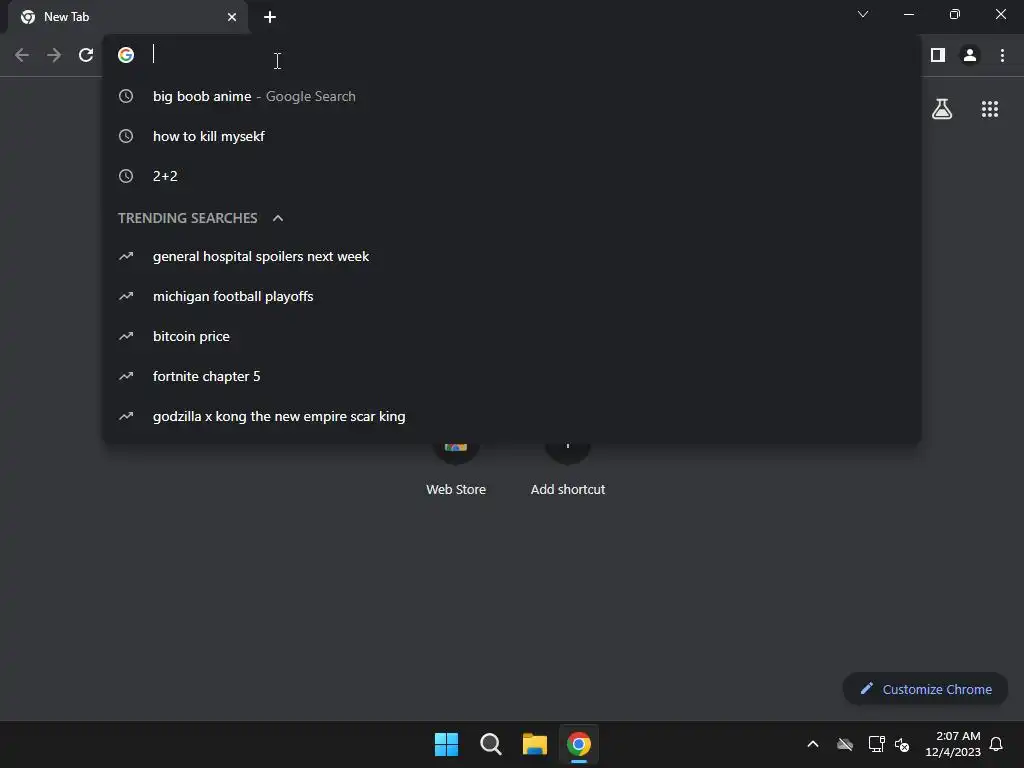
Task: Open the Windows Start menu
Action: click(447, 744)
